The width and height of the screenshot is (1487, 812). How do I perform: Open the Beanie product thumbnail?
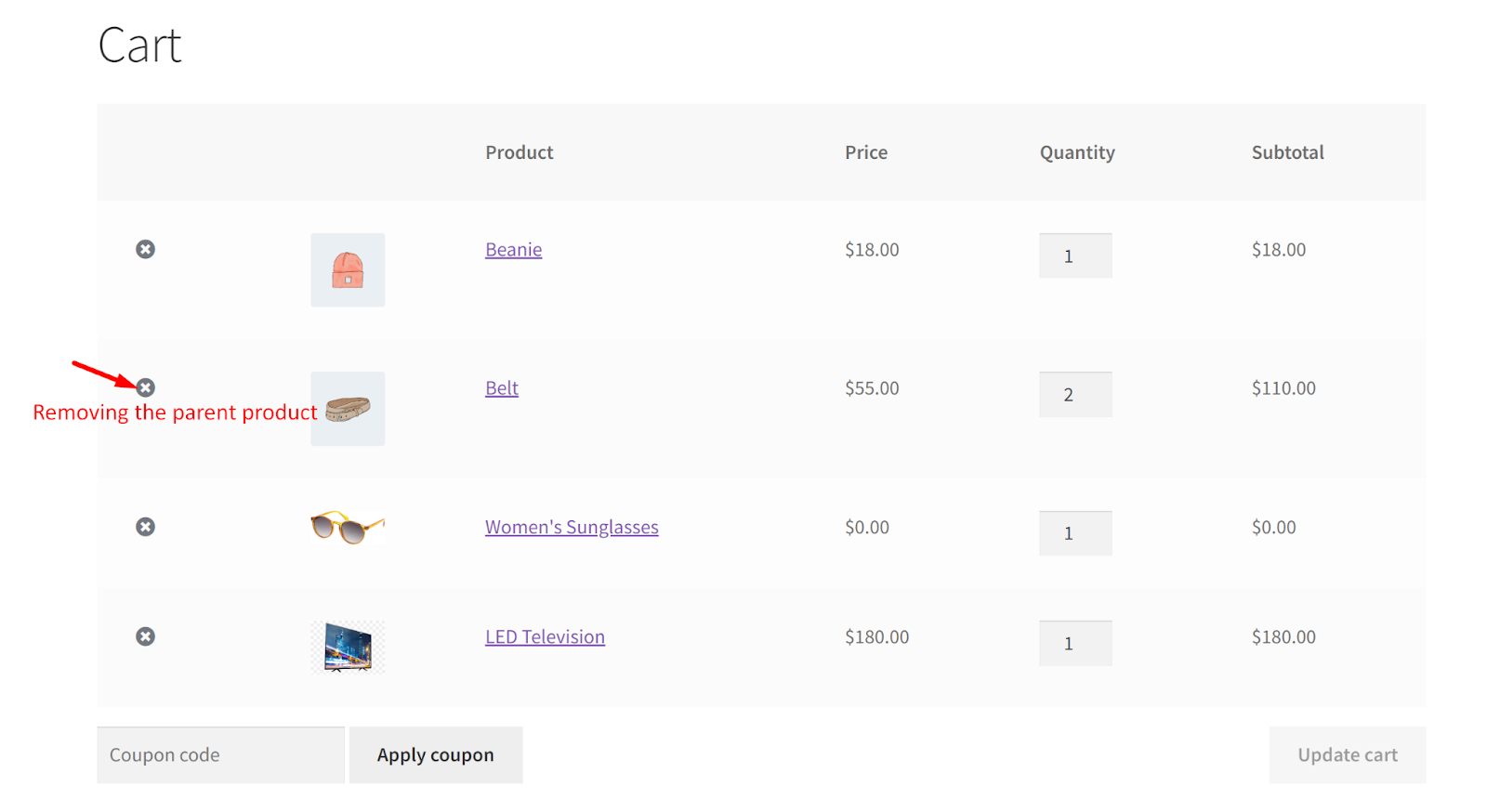tap(348, 269)
